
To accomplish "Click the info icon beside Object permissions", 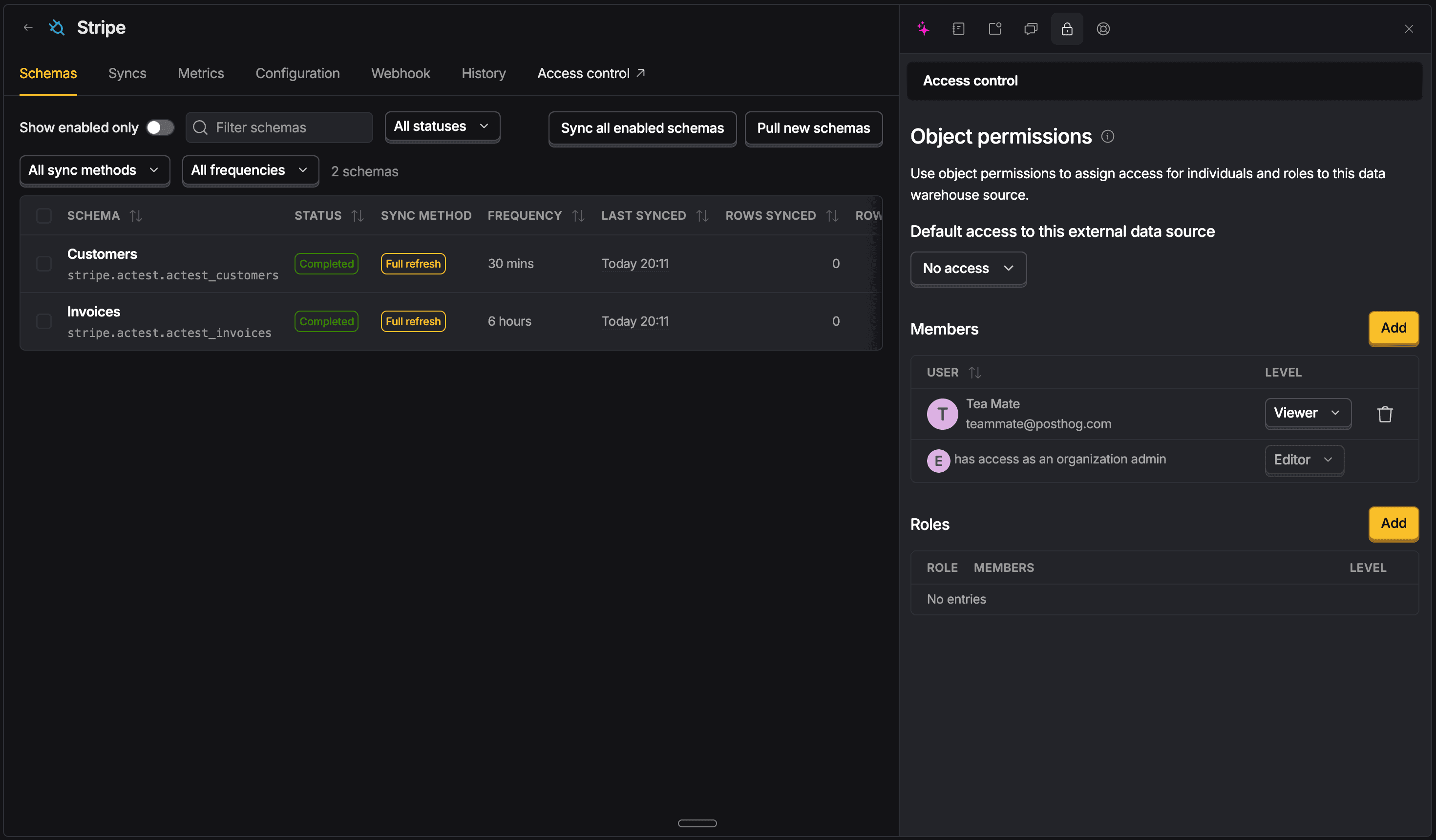I will pyautogui.click(x=1107, y=136).
